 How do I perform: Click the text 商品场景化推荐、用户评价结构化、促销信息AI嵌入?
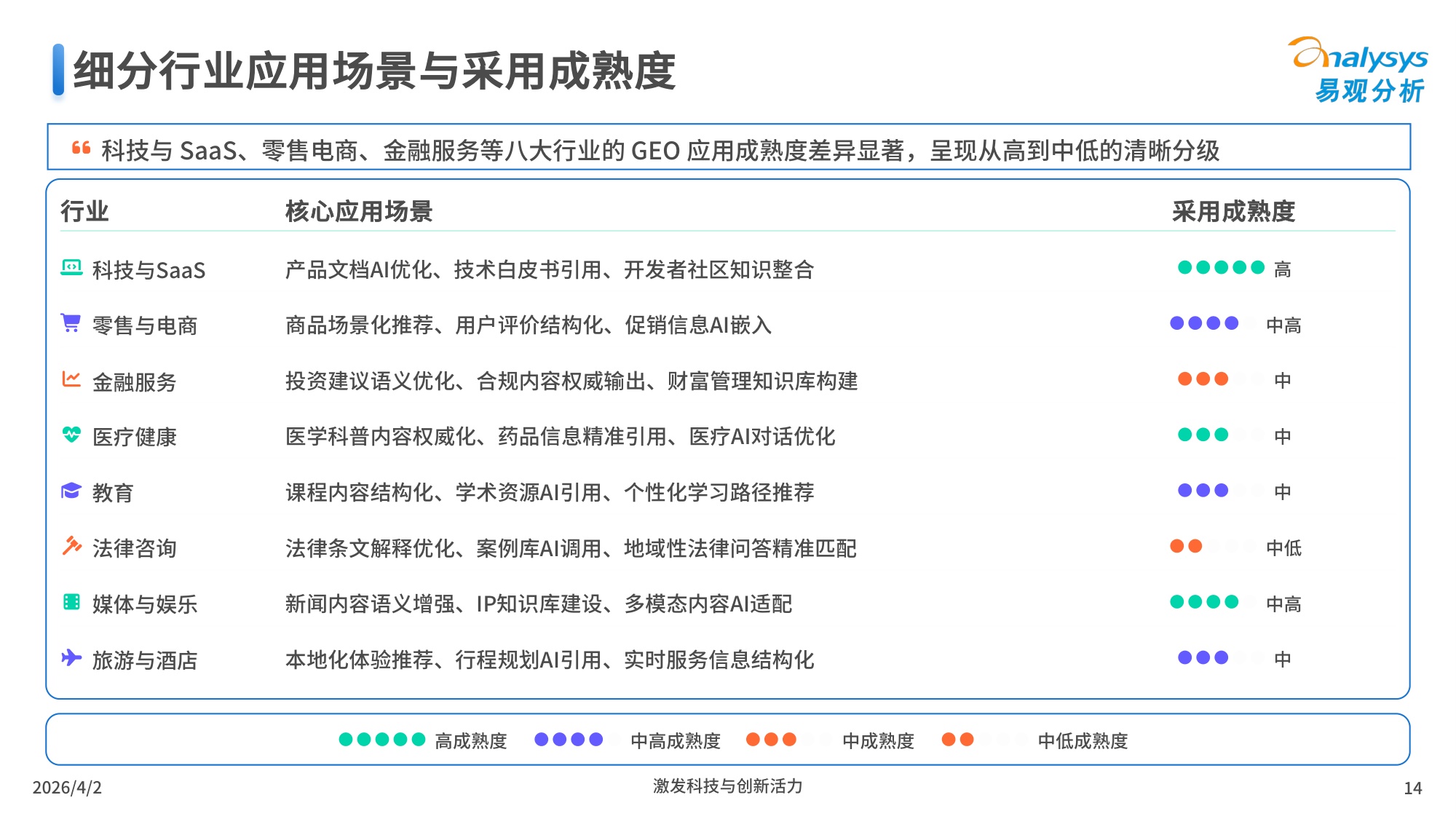[529, 325]
